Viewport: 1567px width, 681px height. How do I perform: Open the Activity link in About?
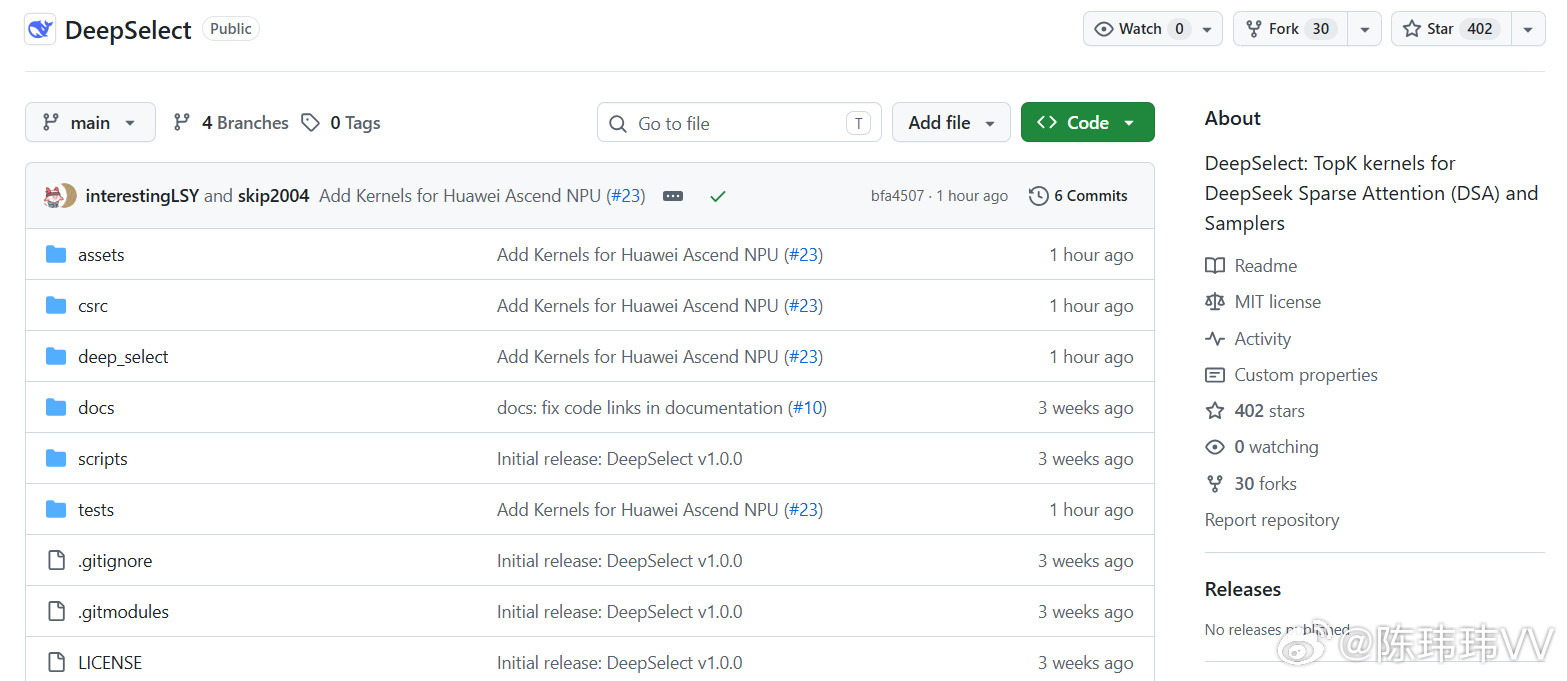coord(1263,339)
